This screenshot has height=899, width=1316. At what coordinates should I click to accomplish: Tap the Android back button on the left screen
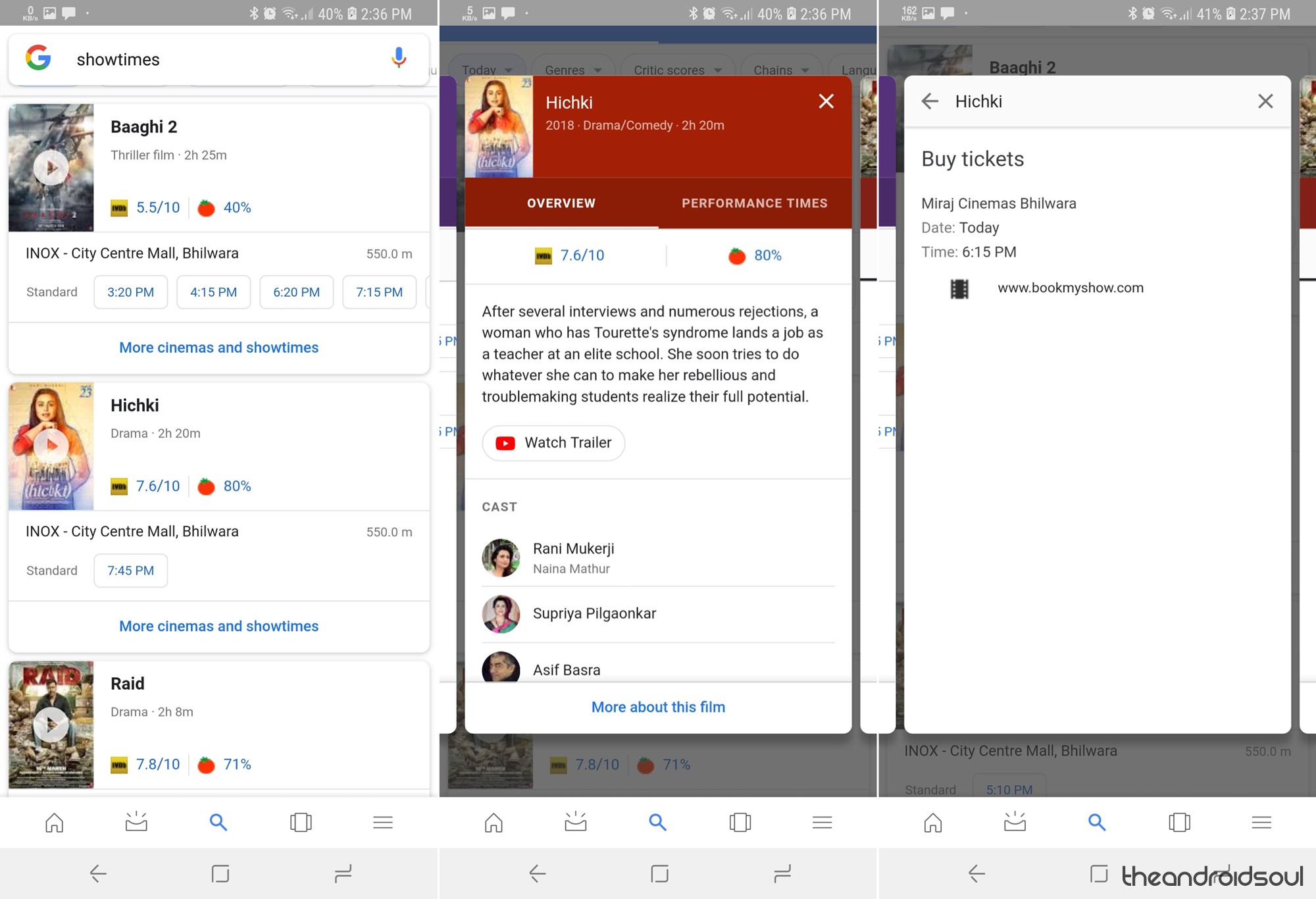[97, 873]
